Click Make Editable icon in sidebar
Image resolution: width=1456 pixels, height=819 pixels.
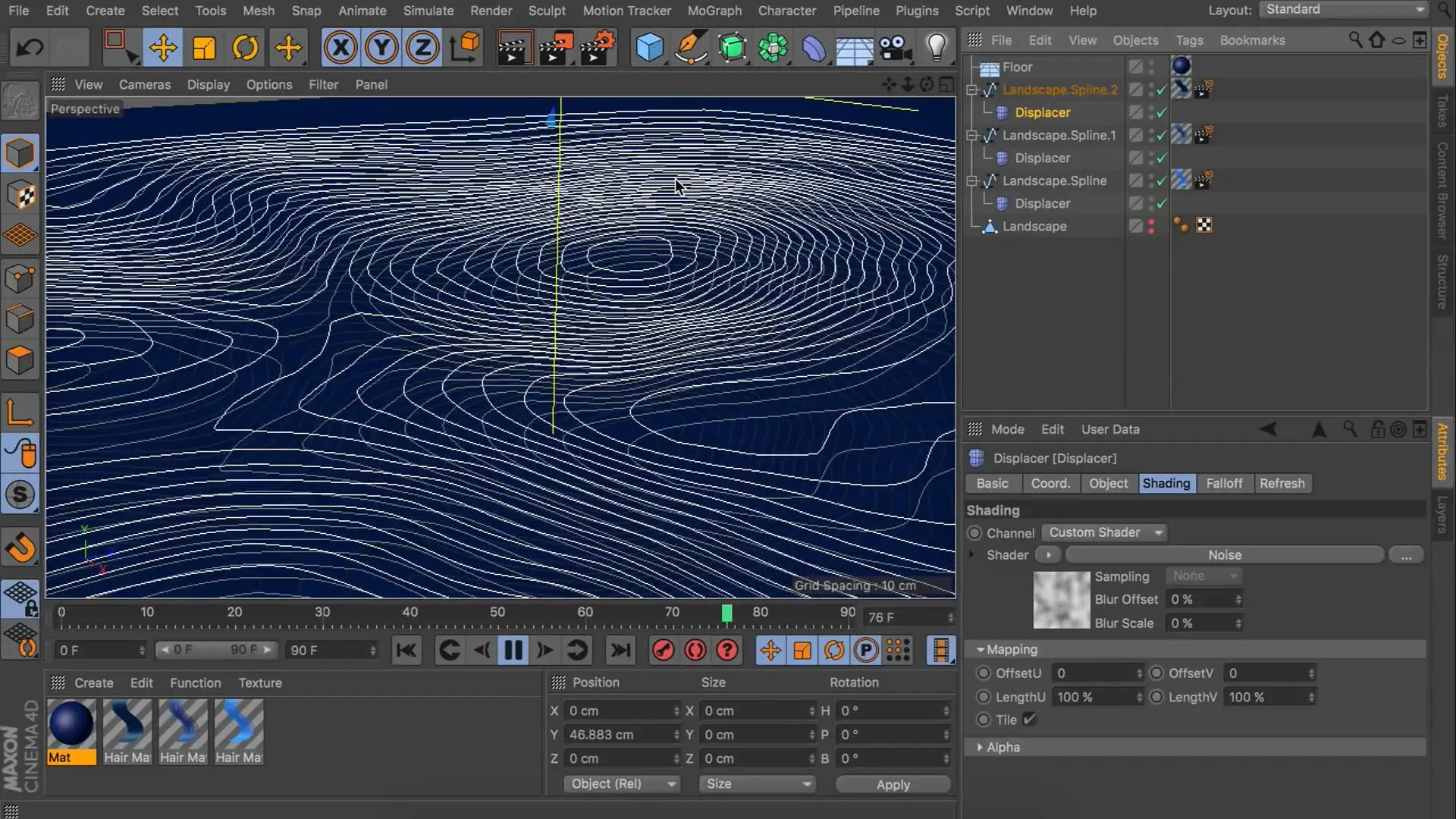[x=20, y=101]
